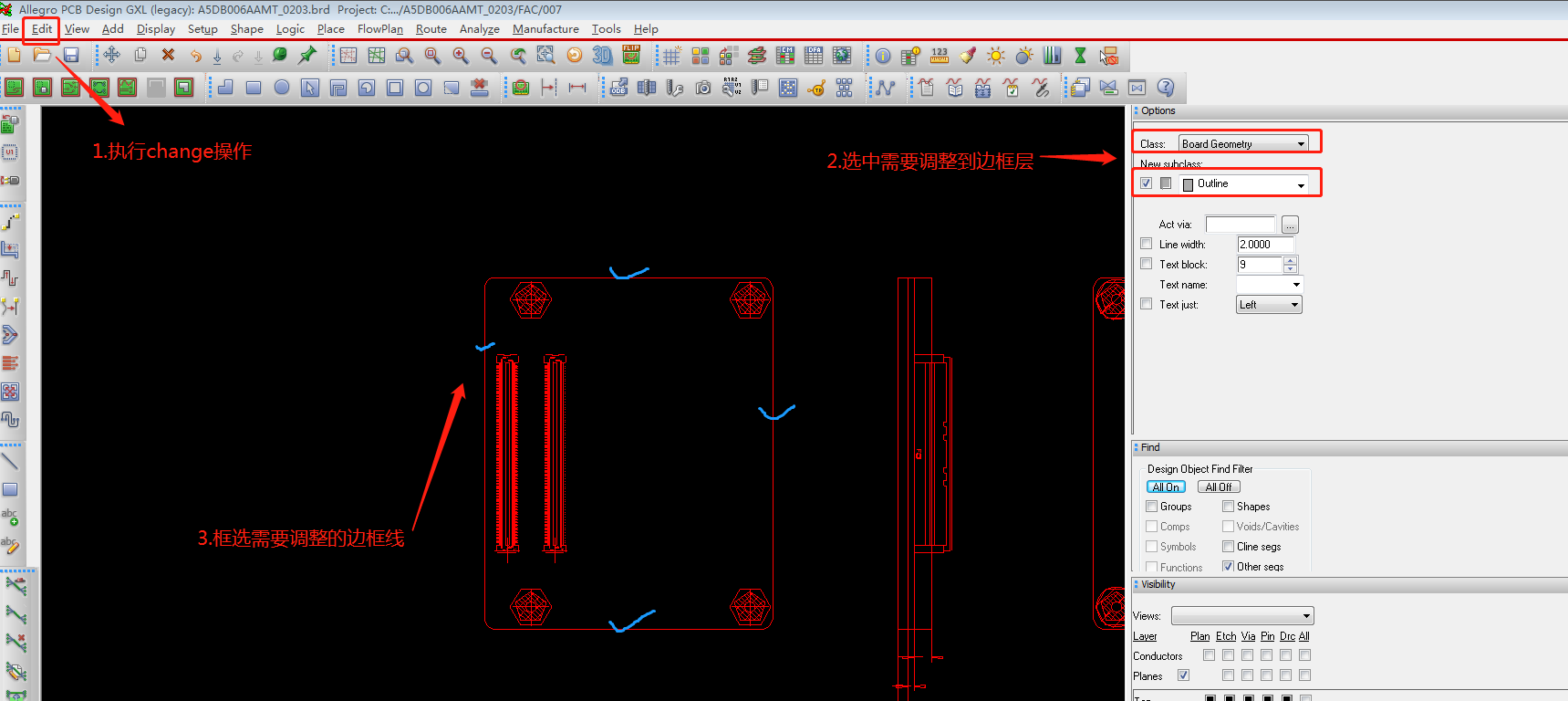Click the blue question mark Help icon
The image size is (1568, 701).
[x=1165, y=88]
